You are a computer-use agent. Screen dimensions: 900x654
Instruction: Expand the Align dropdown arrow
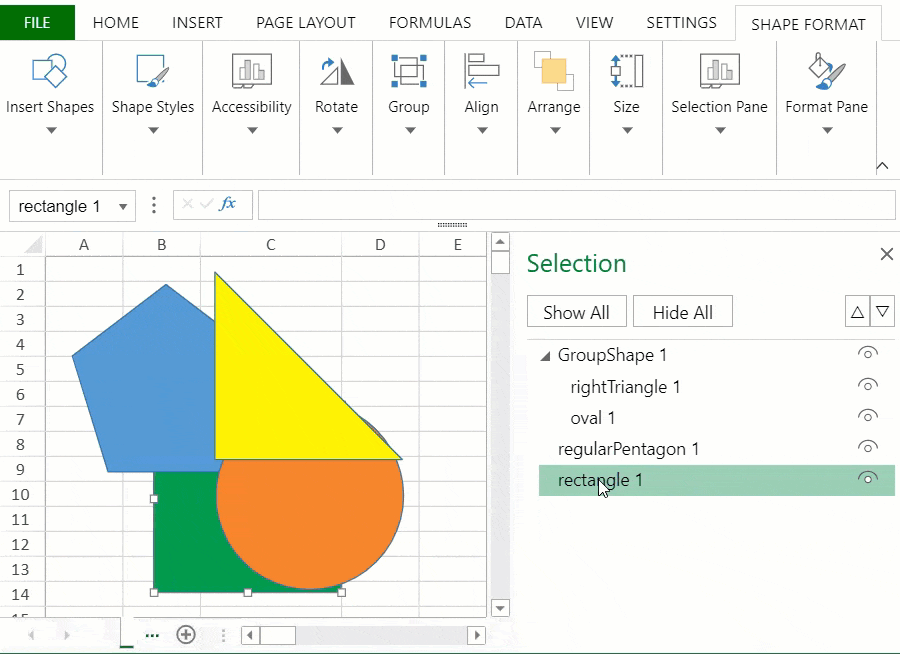click(x=482, y=130)
